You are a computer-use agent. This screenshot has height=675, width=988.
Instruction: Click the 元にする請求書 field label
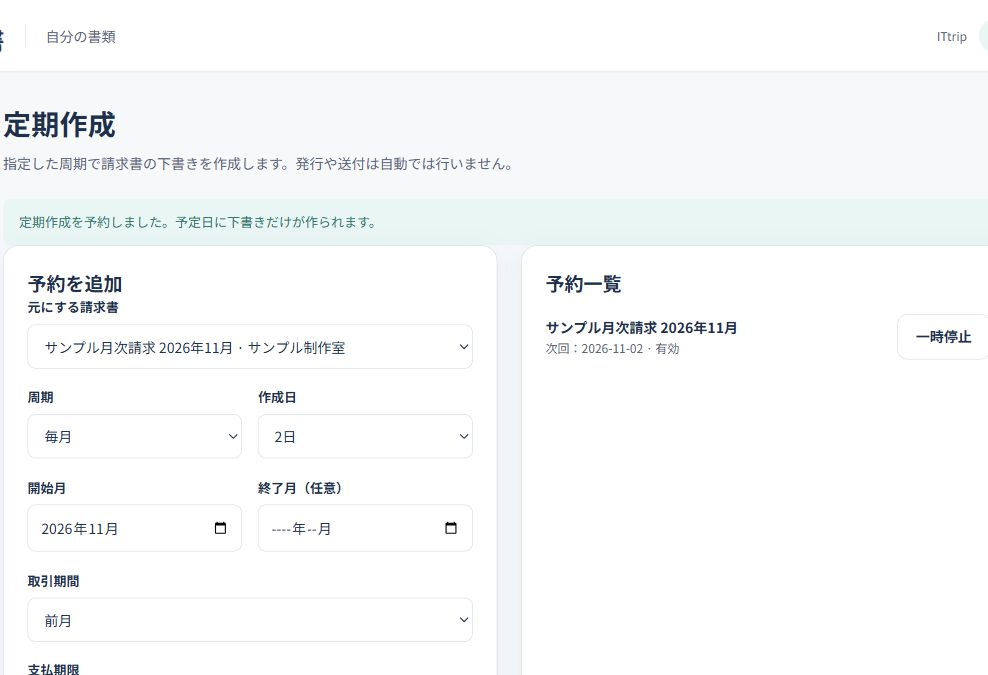coord(73,307)
